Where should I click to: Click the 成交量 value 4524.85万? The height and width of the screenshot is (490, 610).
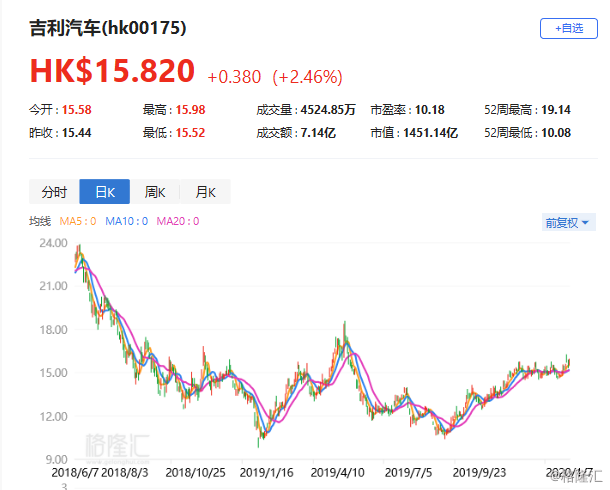point(328,110)
